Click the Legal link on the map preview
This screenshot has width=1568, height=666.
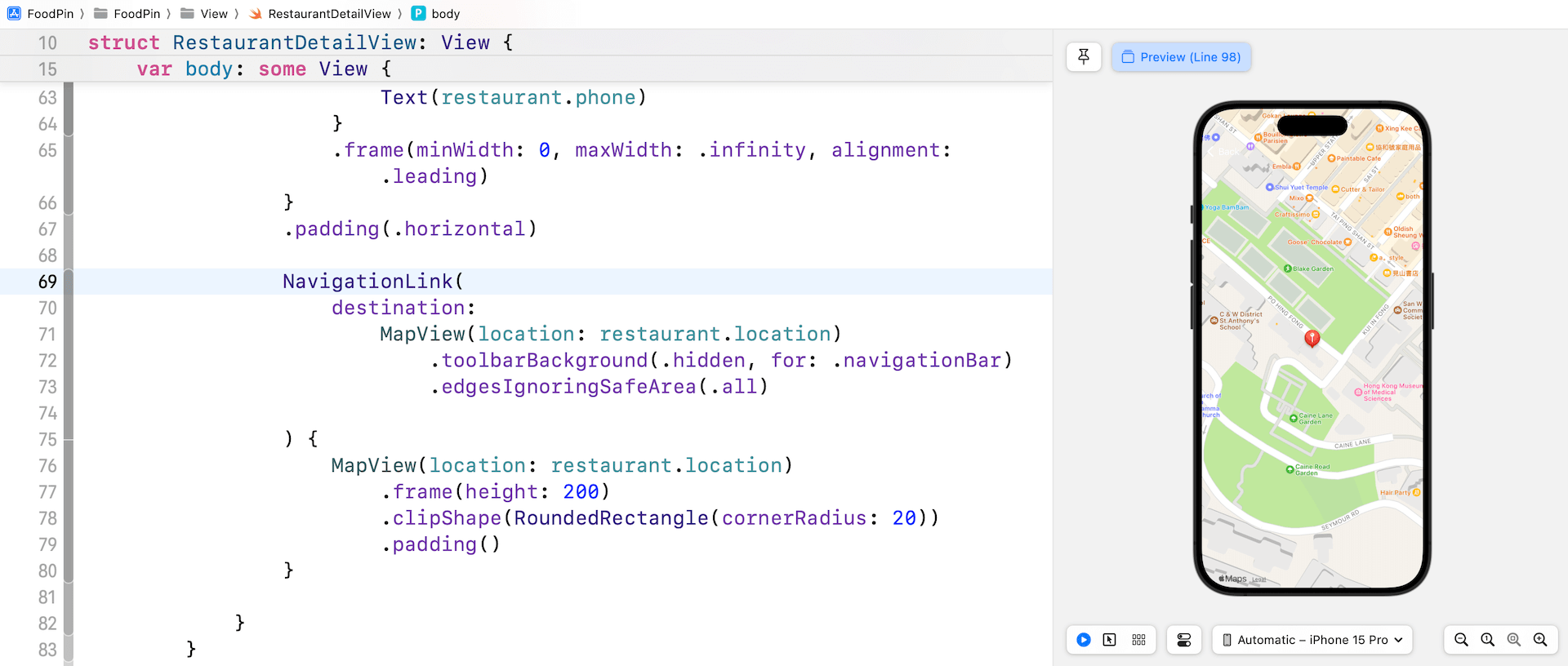pyautogui.click(x=1259, y=580)
